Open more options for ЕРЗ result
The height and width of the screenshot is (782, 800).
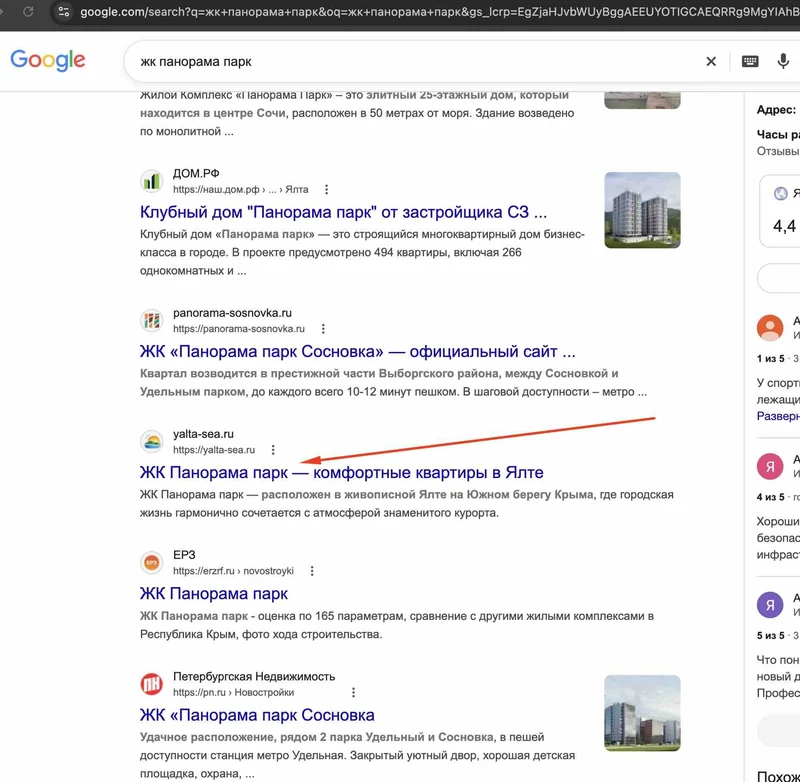(312, 571)
